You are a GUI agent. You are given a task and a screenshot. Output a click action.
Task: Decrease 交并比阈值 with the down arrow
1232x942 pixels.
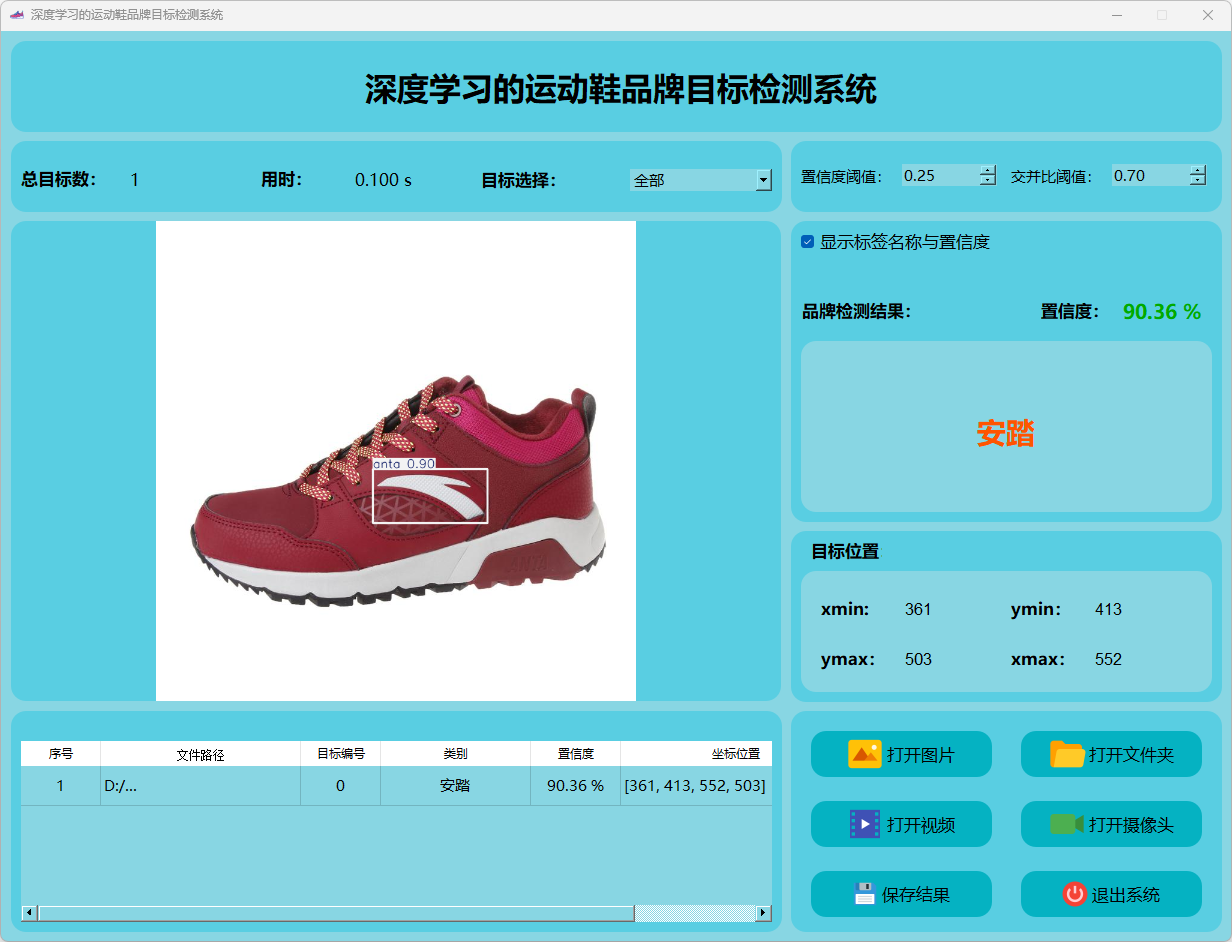point(1198,181)
